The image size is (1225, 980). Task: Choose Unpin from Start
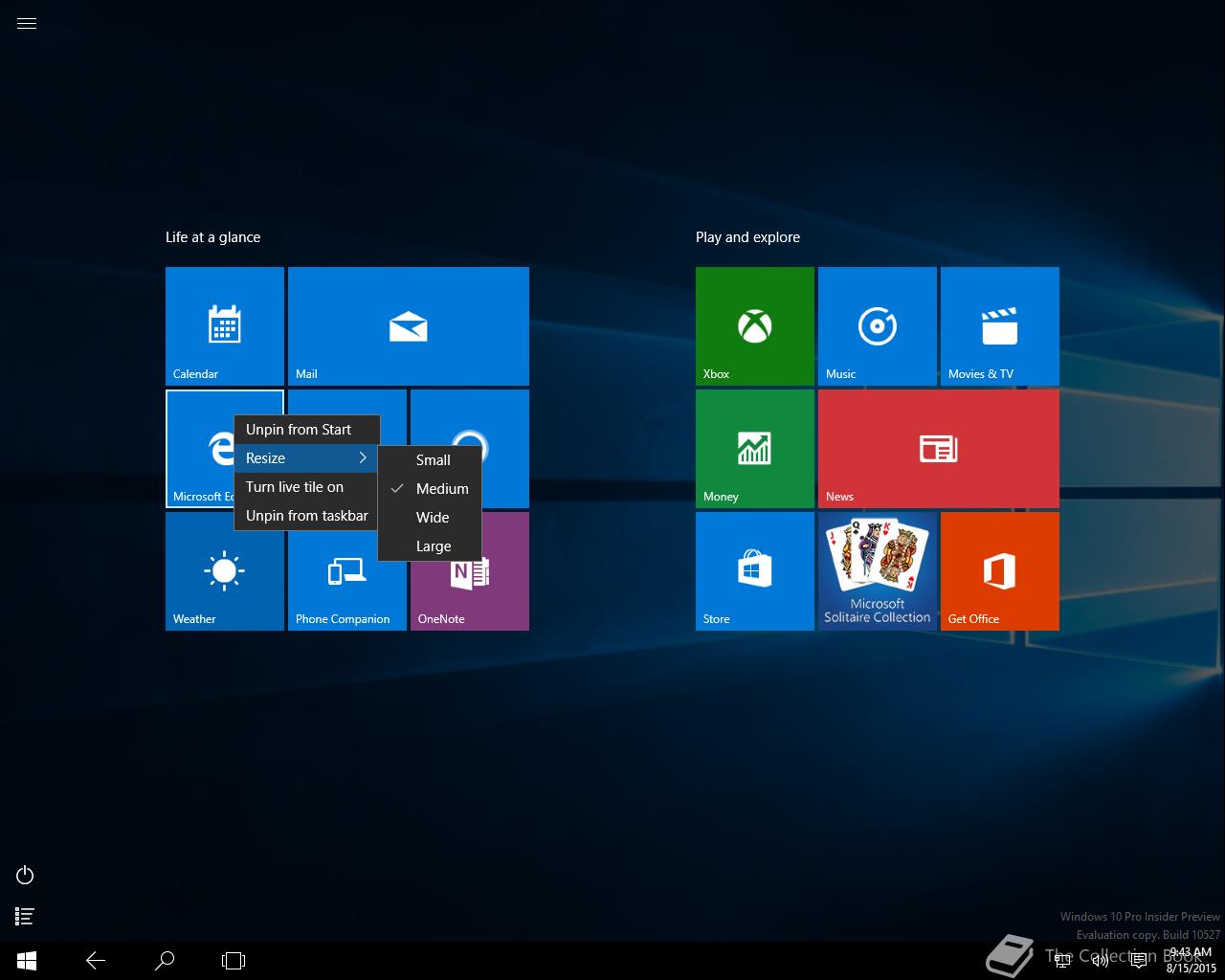click(306, 430)
